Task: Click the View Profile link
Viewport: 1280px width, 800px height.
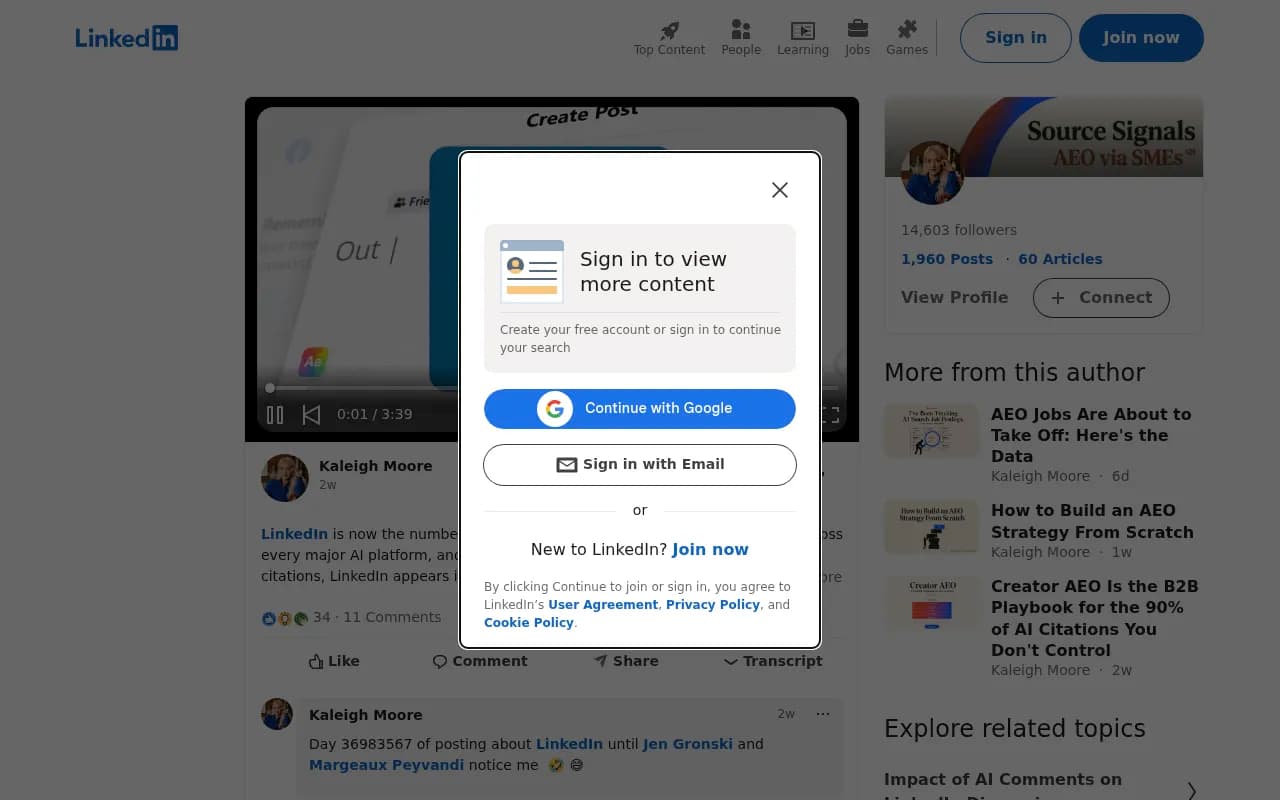Action: tap(955, 297)
